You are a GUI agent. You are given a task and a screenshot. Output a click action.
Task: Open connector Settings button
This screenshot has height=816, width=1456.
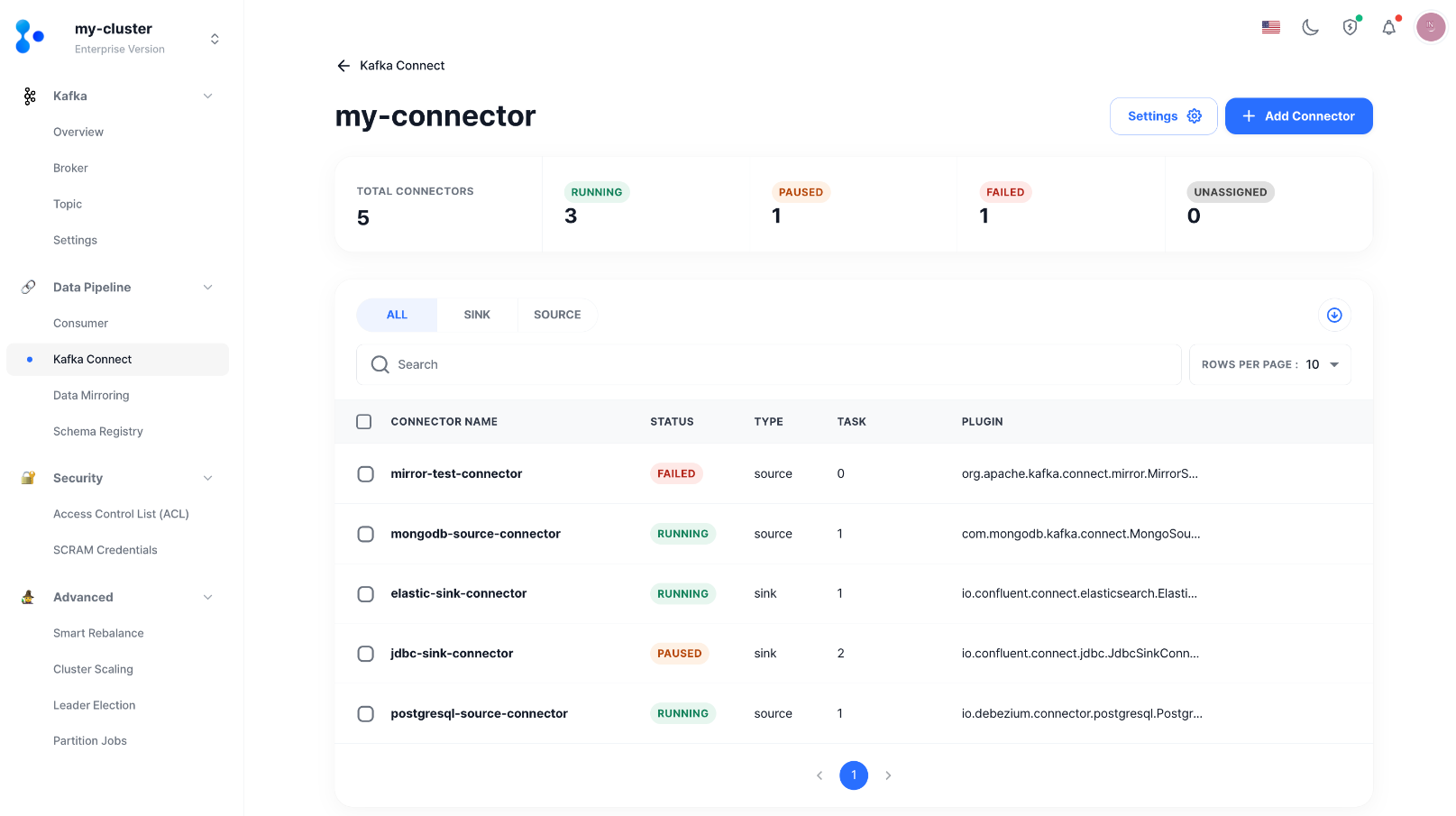tap(1163, 116)
